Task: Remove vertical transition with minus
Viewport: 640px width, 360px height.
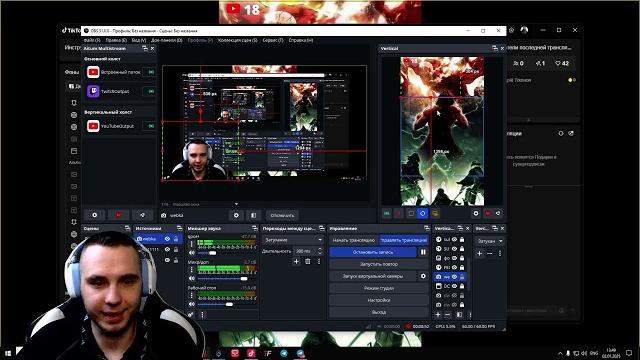Action: coord(489,253)
